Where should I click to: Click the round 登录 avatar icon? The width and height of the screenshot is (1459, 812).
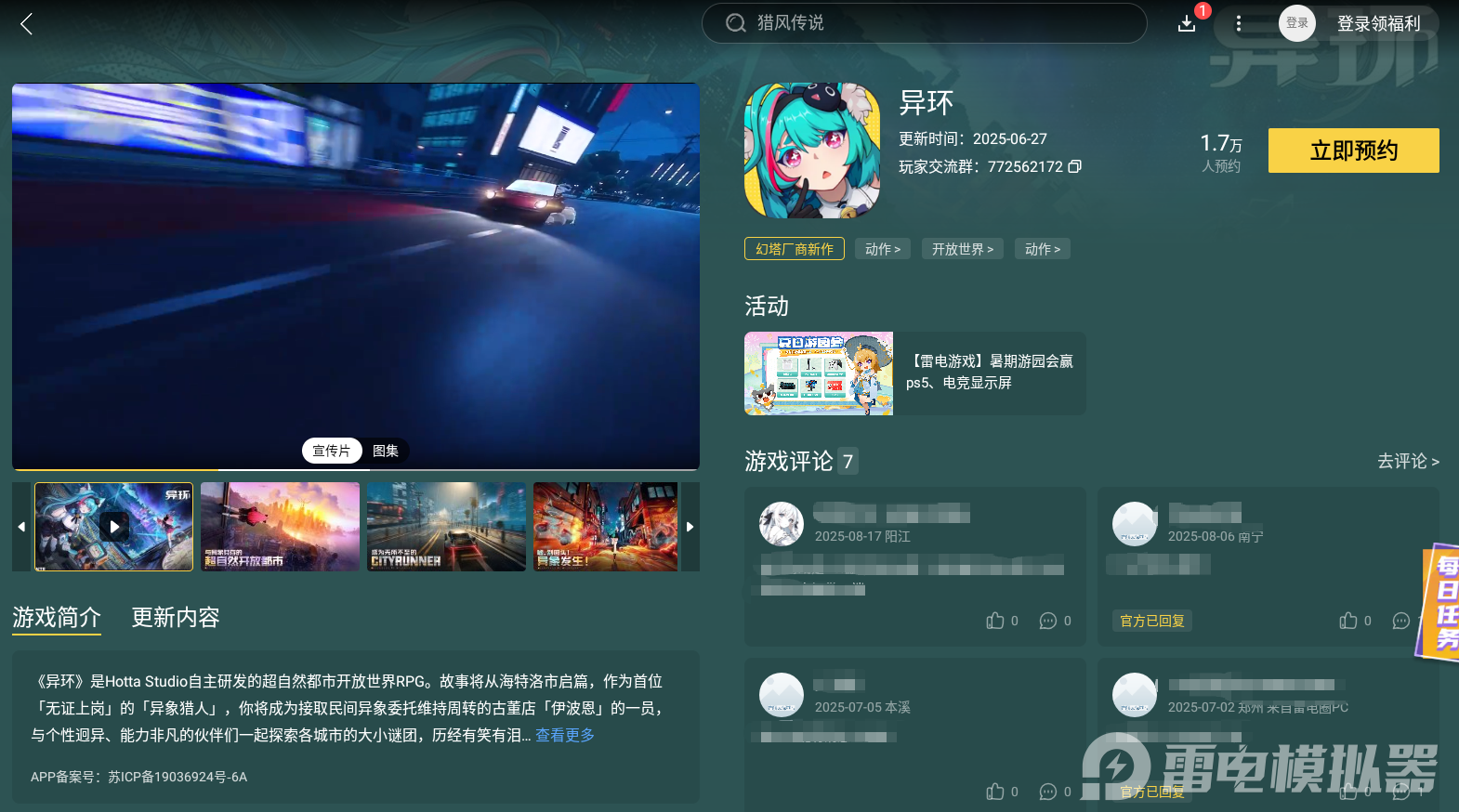point(1297,23)
